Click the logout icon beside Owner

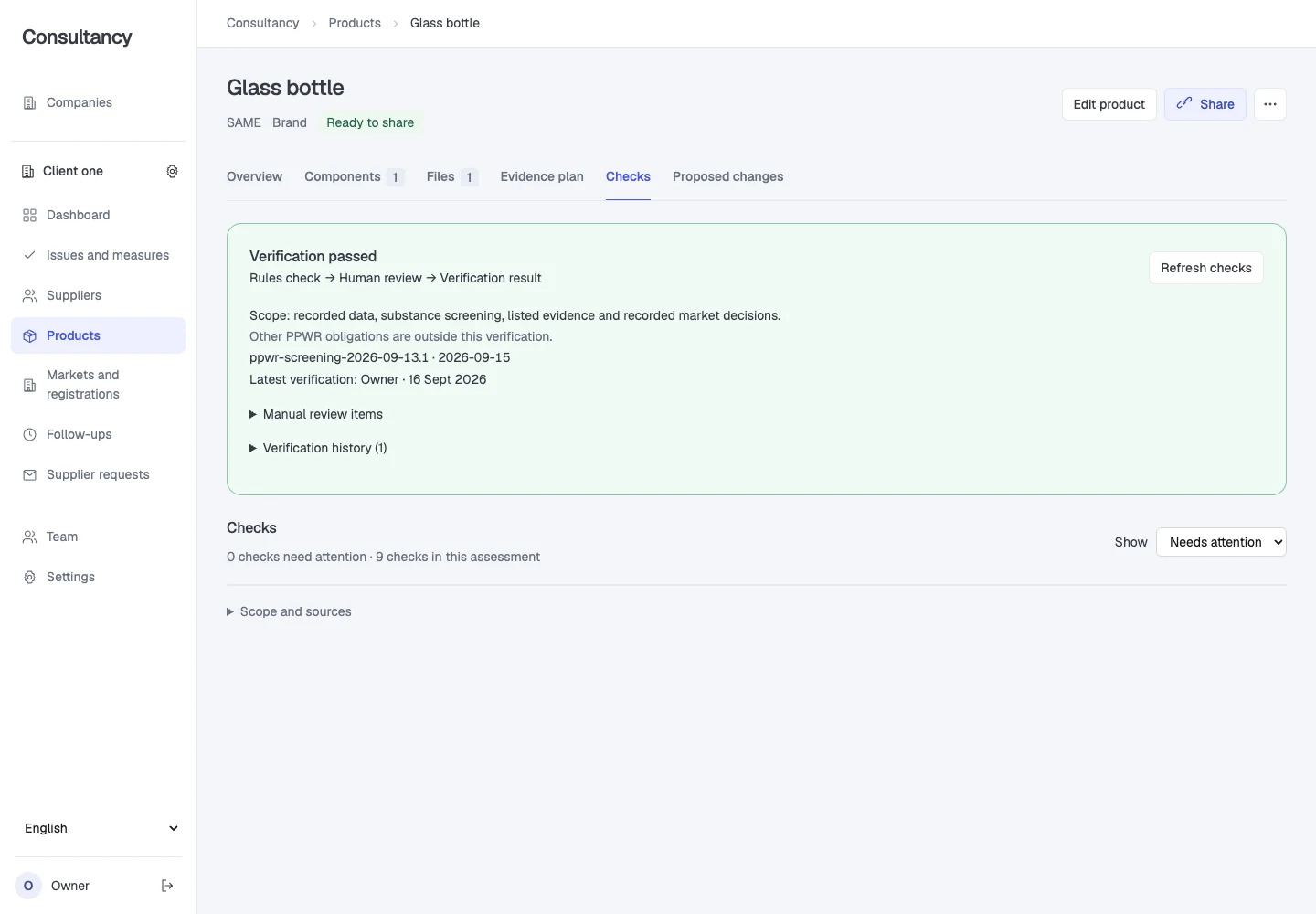click(167, 886)
